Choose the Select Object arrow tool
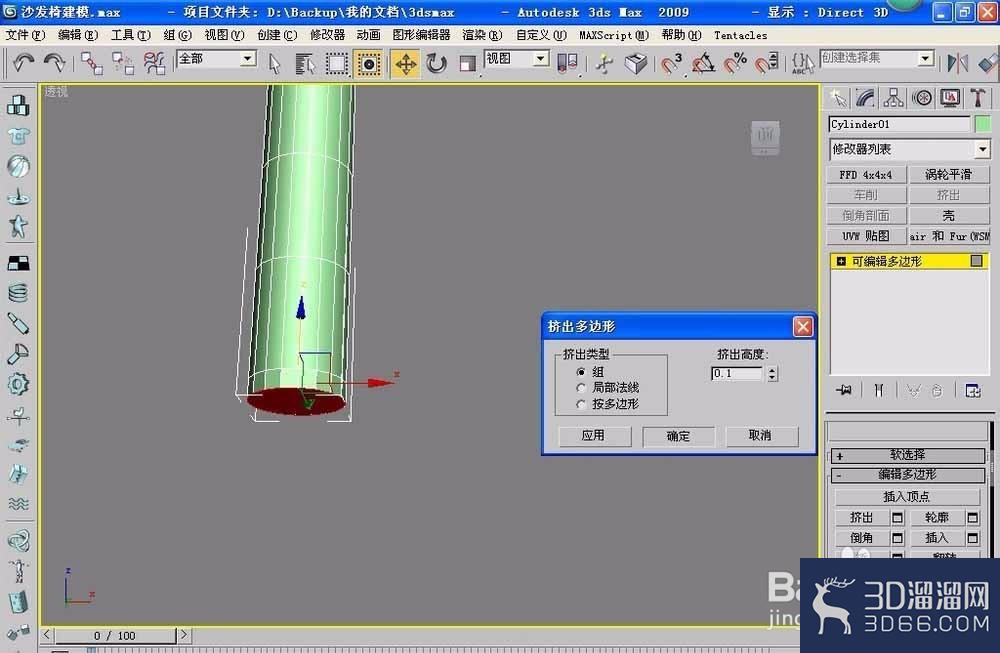 tap(275, 64)
